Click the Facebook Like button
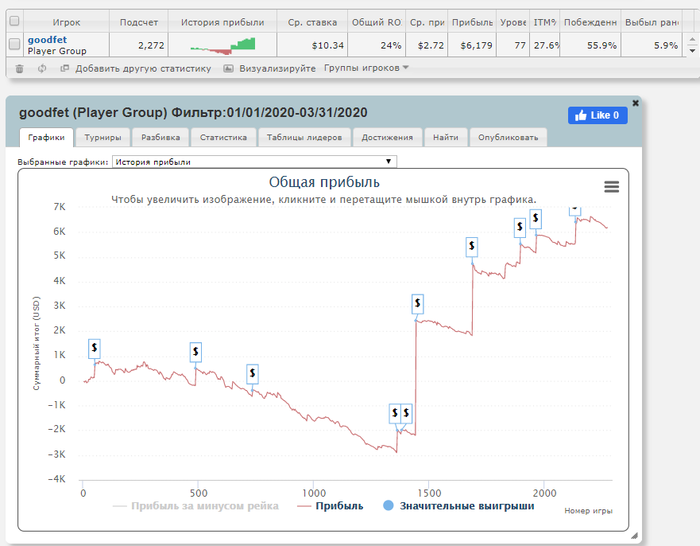Image resolution: width=700 pixels, height=546 pixels. click(x=597, y=115)
